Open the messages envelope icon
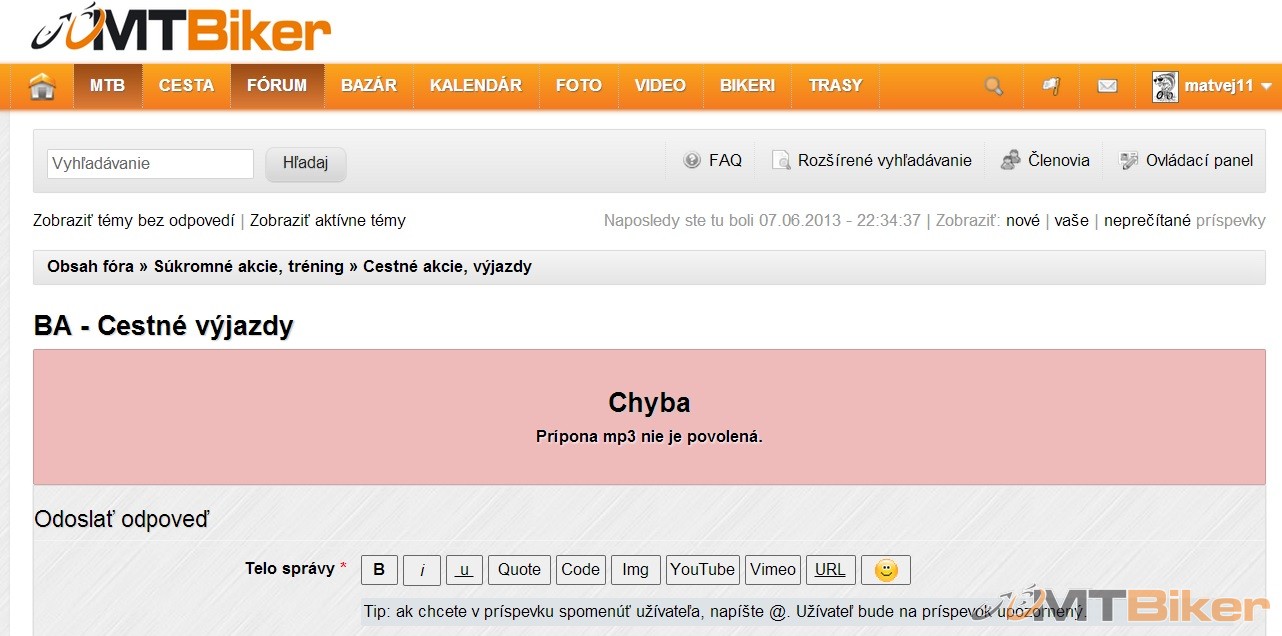1282x636 pixels. point(1107,86)
